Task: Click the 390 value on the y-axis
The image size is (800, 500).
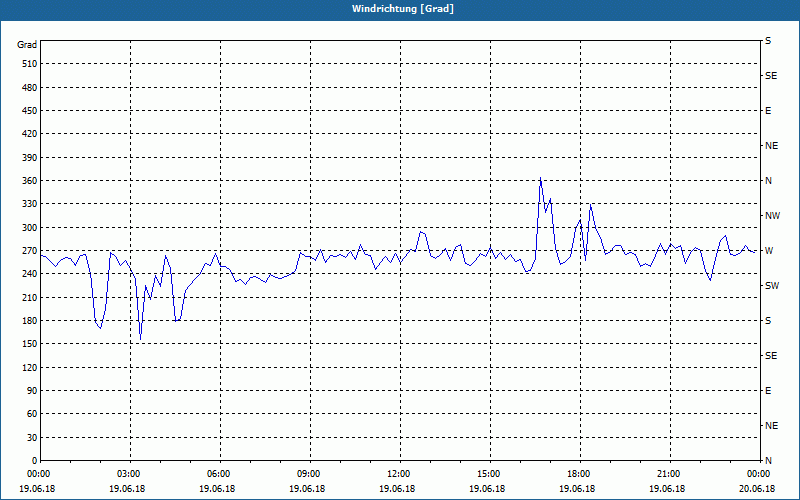Action: pos(30,158)
